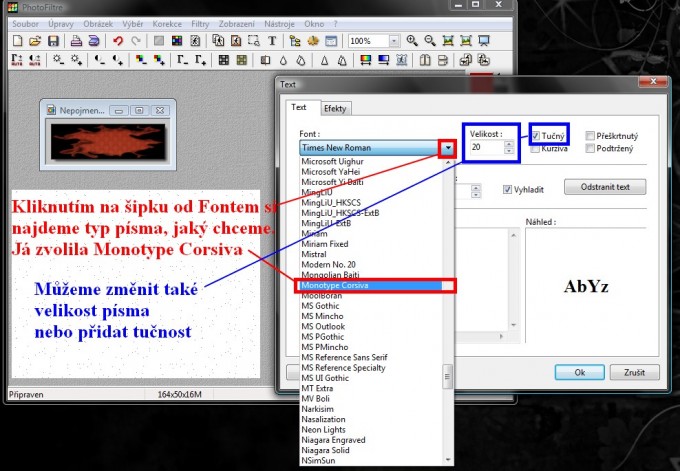
Task: Increase gamma with Gamma plus icon
Action: pyautogui.click(x=200, y=60)
